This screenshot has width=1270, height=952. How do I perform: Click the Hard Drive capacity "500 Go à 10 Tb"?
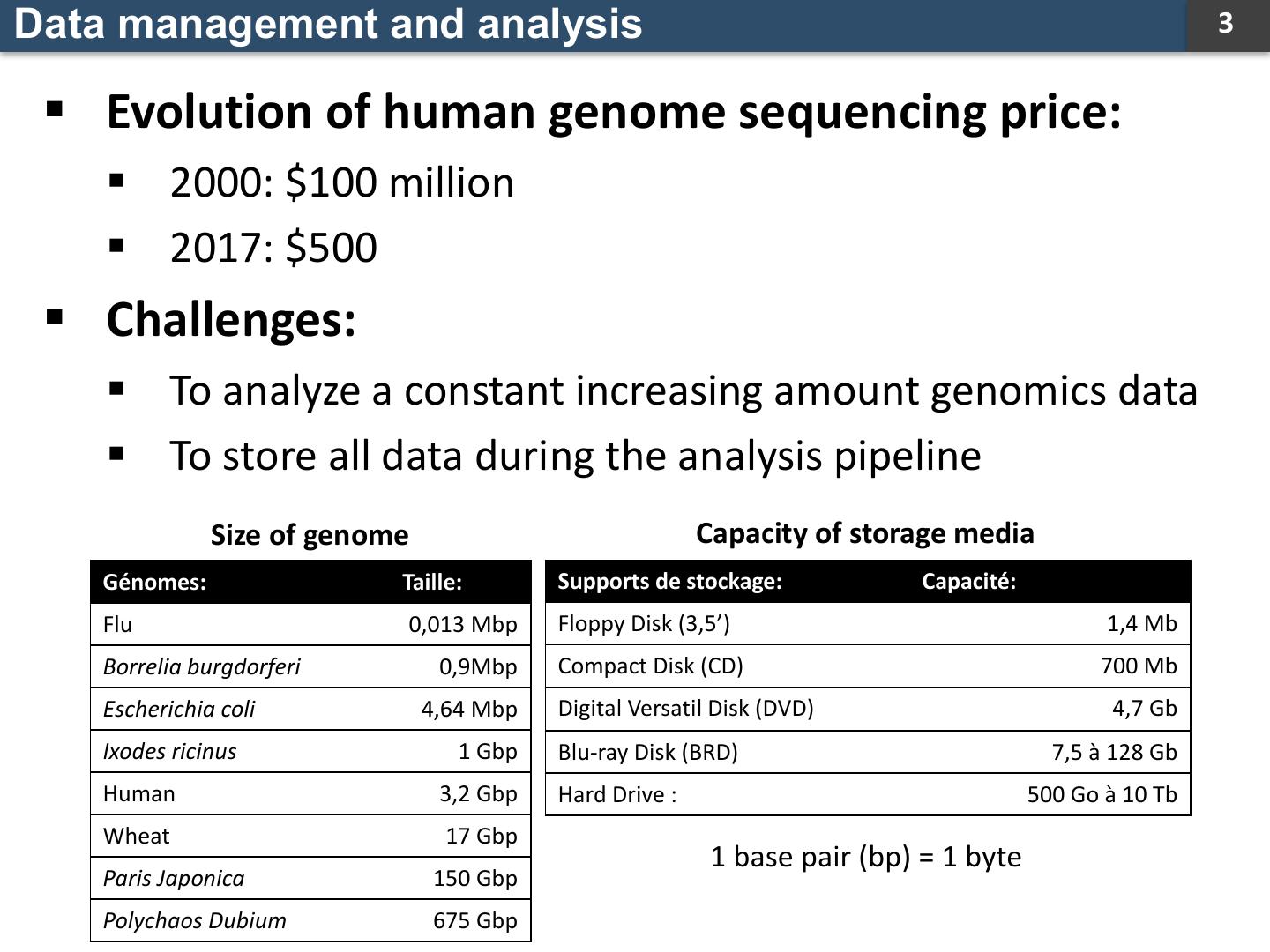pos(1102,794)
